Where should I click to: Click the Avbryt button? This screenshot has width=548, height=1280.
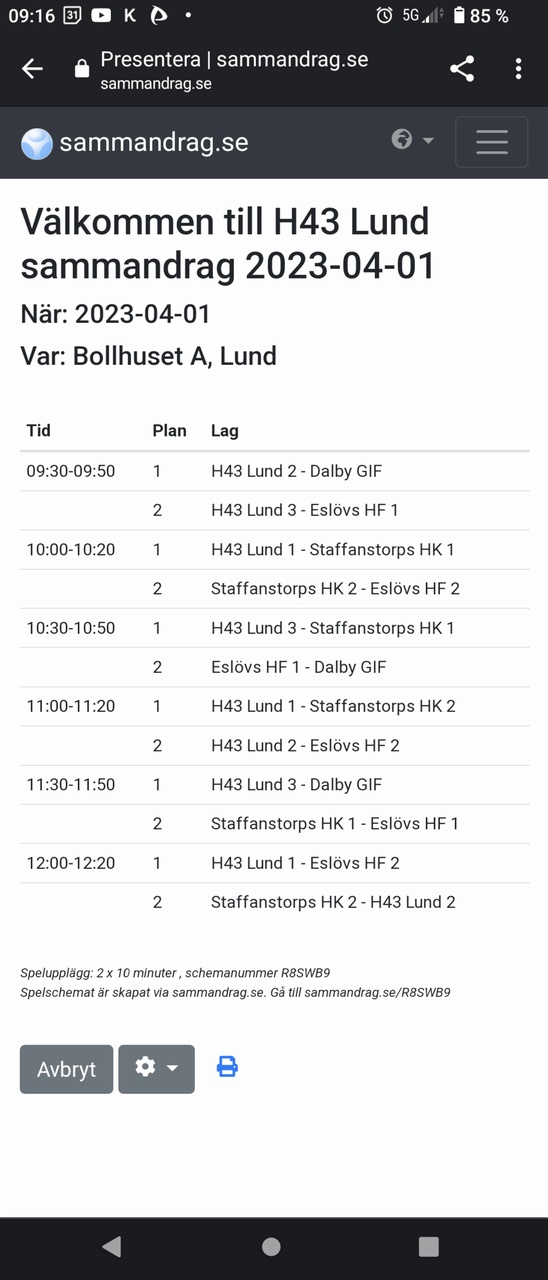point(67,1069)
